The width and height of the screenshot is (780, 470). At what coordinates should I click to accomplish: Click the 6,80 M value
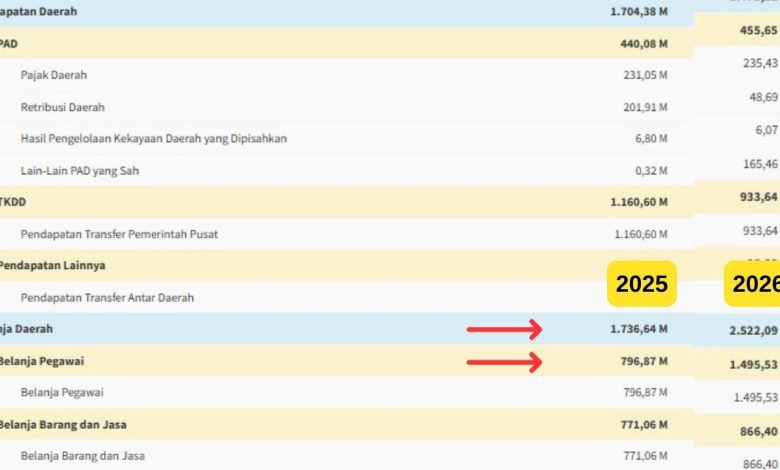651,139
